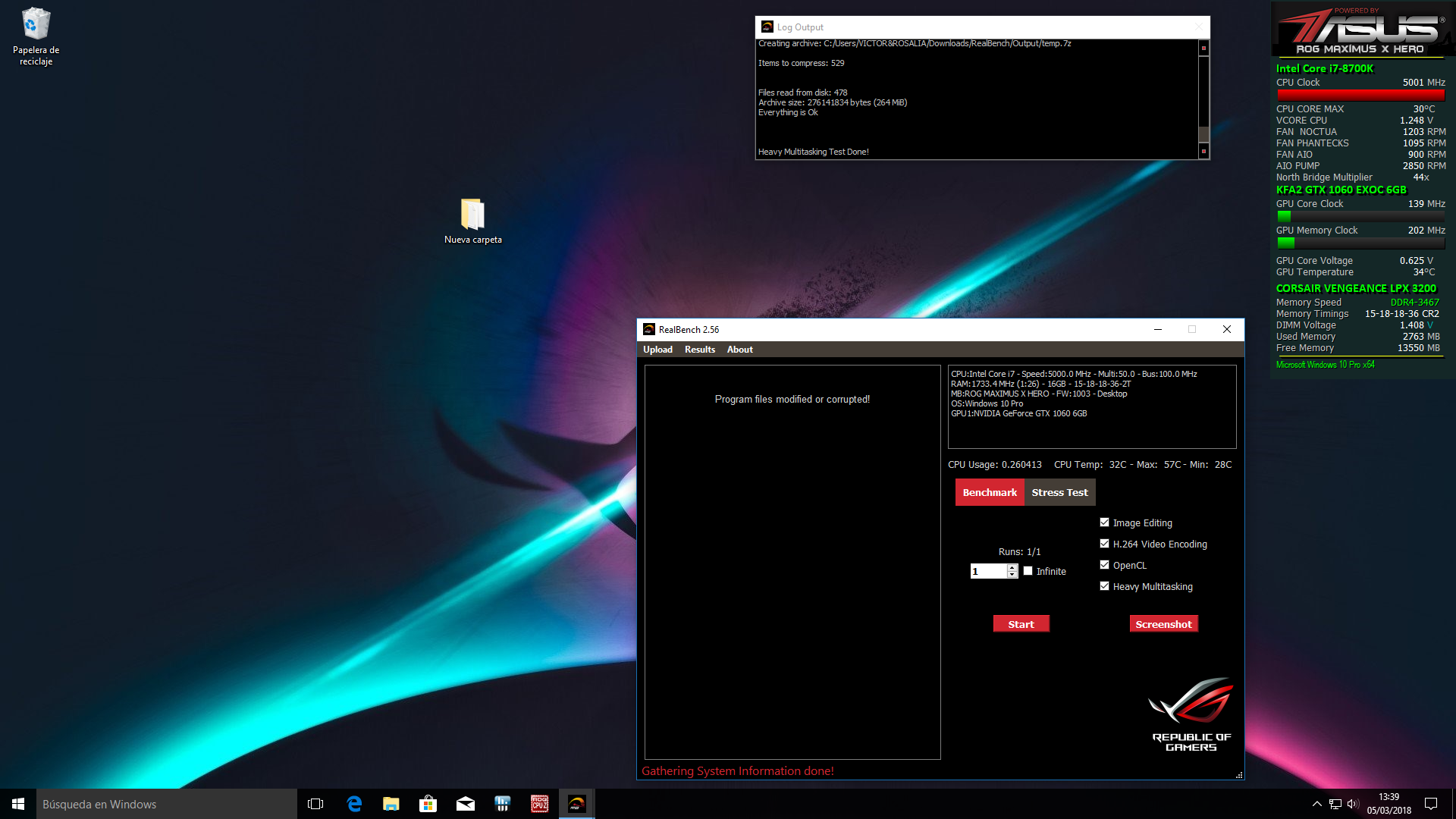1456x819 pixels.
Task: Increase run count with up arrow
Action: (x=1012, y=567)
